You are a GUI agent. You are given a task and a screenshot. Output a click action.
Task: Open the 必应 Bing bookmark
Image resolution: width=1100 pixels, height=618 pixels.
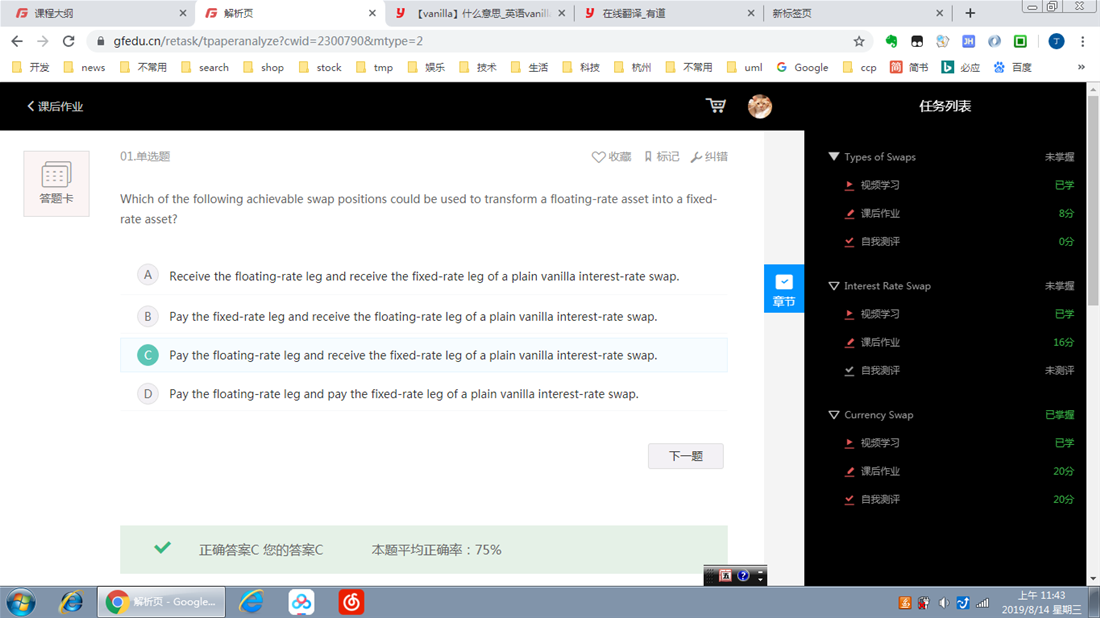[x=960, y=67]
